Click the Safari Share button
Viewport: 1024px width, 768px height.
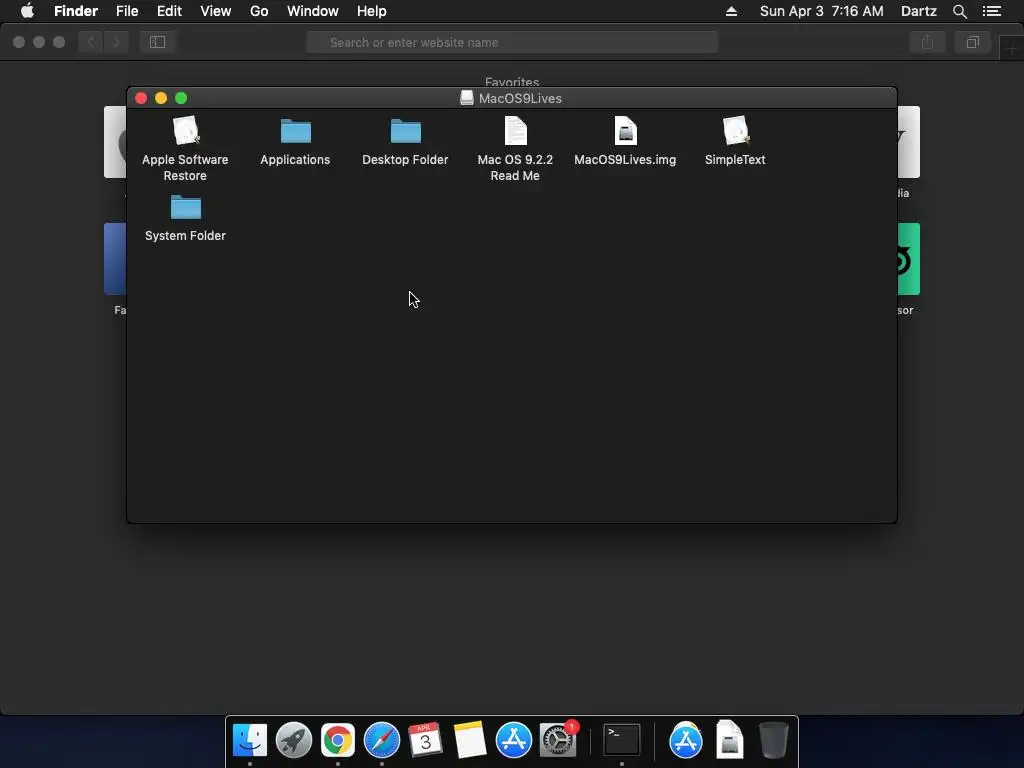click(x=927, y=42)
